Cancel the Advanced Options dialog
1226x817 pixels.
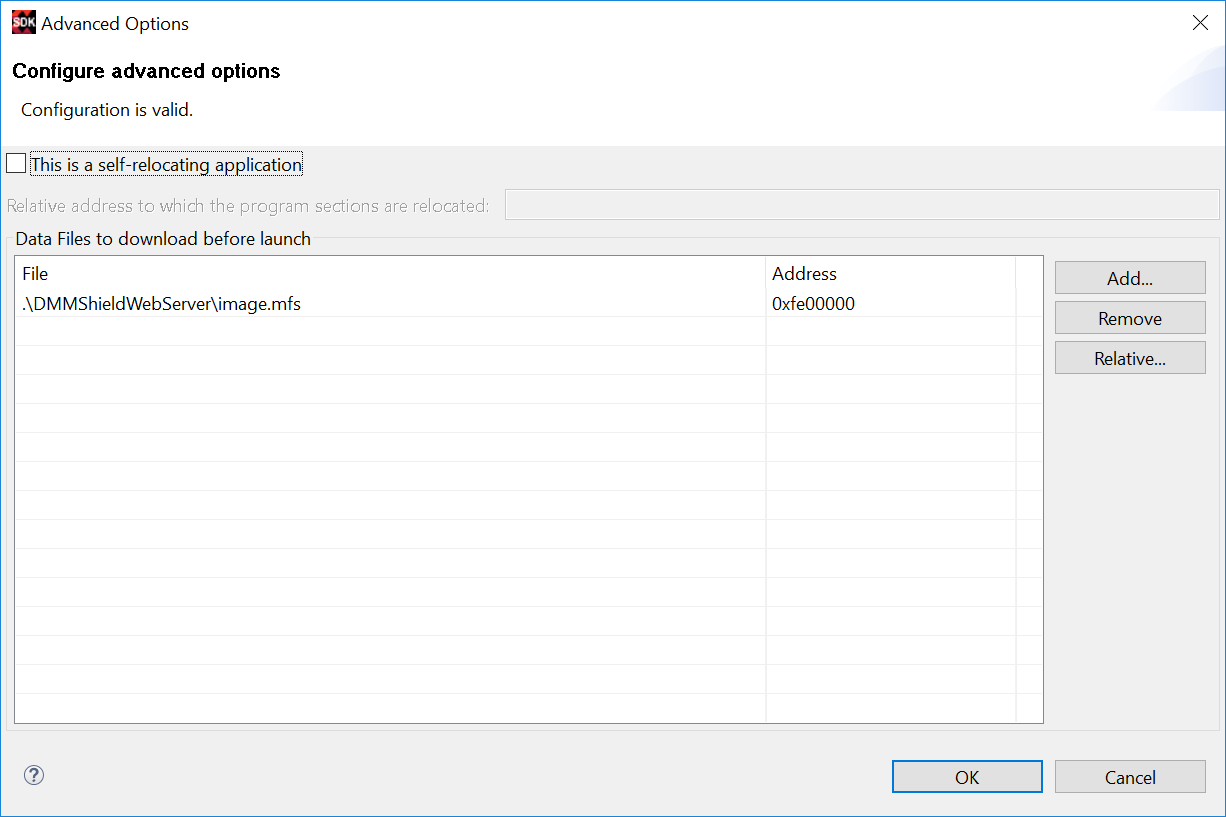pos(1130,777)
